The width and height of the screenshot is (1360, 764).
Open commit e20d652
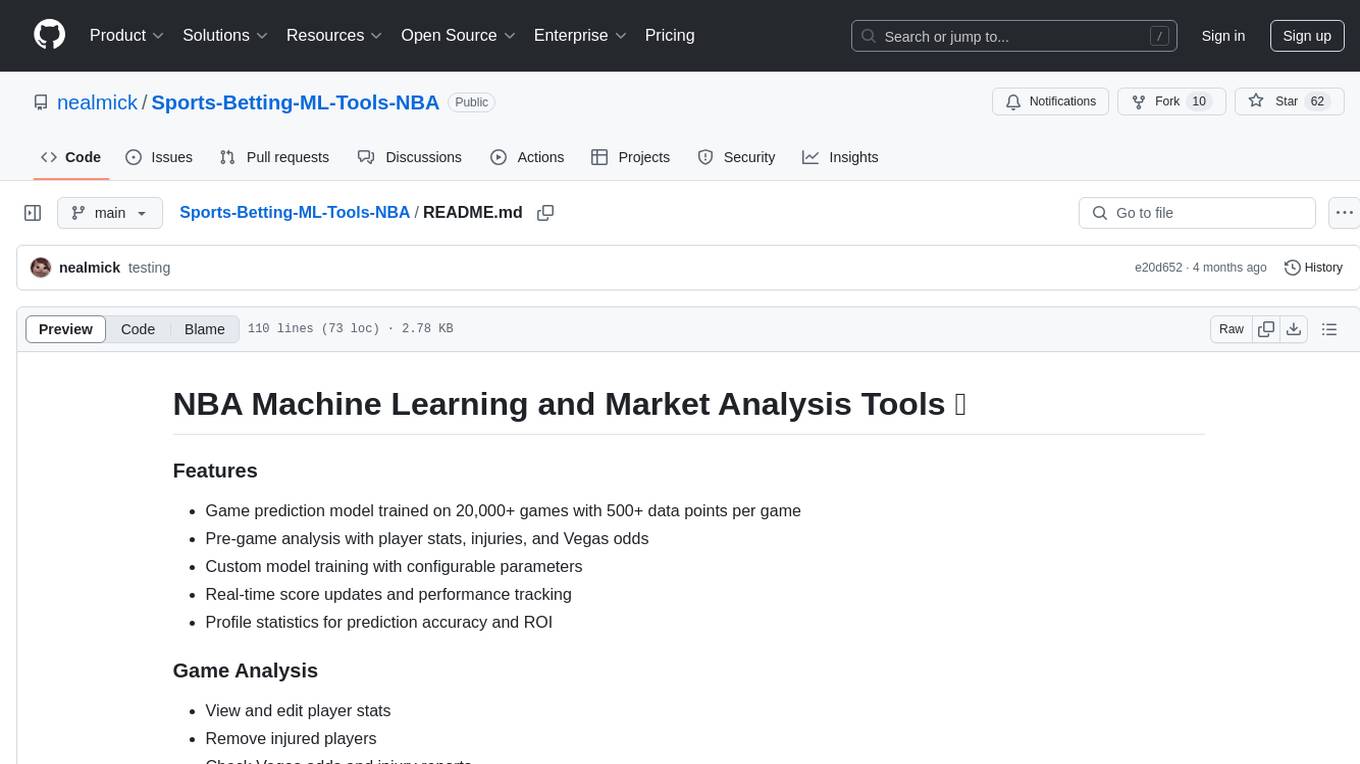coord(1158,268)
